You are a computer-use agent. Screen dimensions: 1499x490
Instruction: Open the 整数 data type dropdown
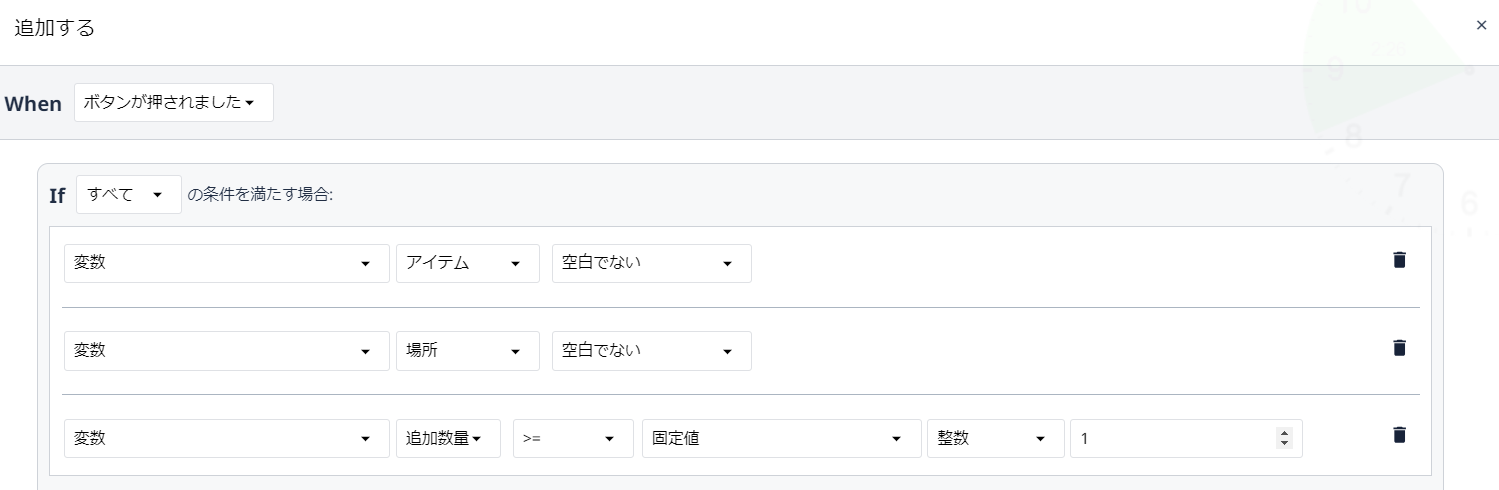pos(996,438)
